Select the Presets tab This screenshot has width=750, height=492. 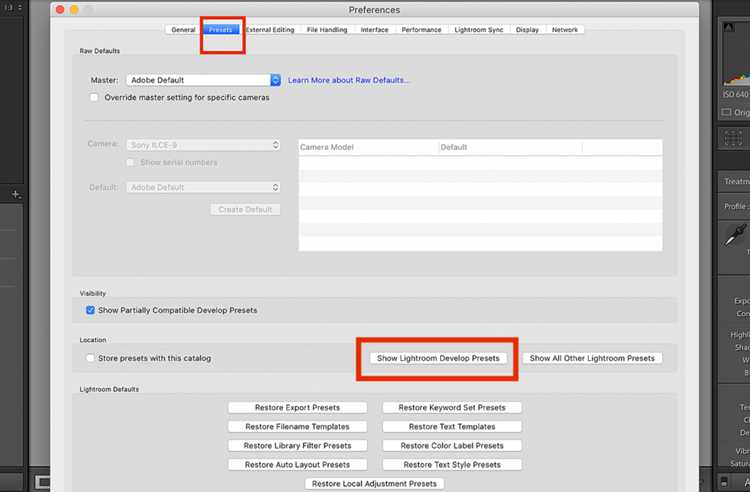point(221,30)
